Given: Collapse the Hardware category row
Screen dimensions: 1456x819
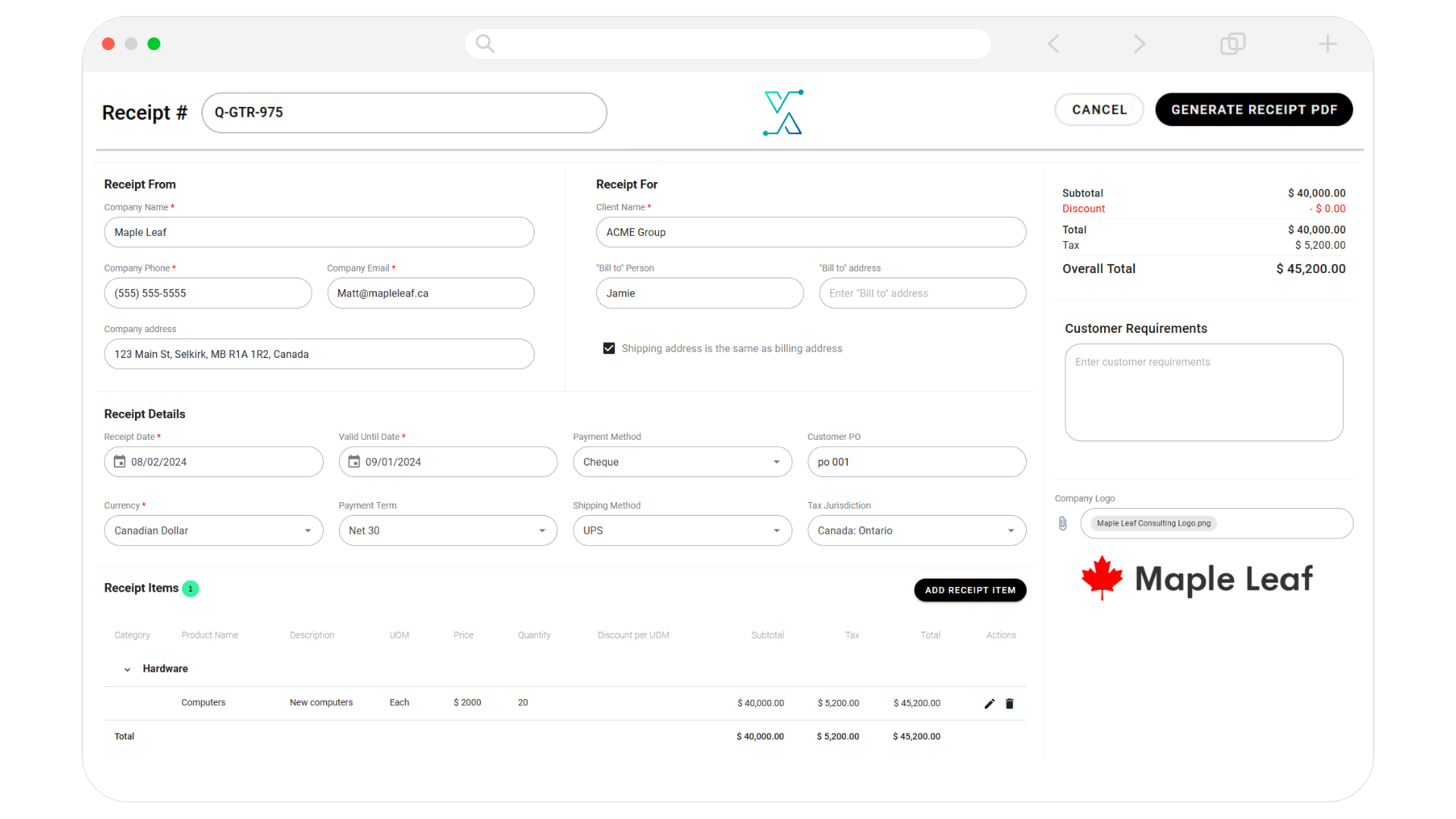Looking at the screenshot, I should click(x=127, y=669).
